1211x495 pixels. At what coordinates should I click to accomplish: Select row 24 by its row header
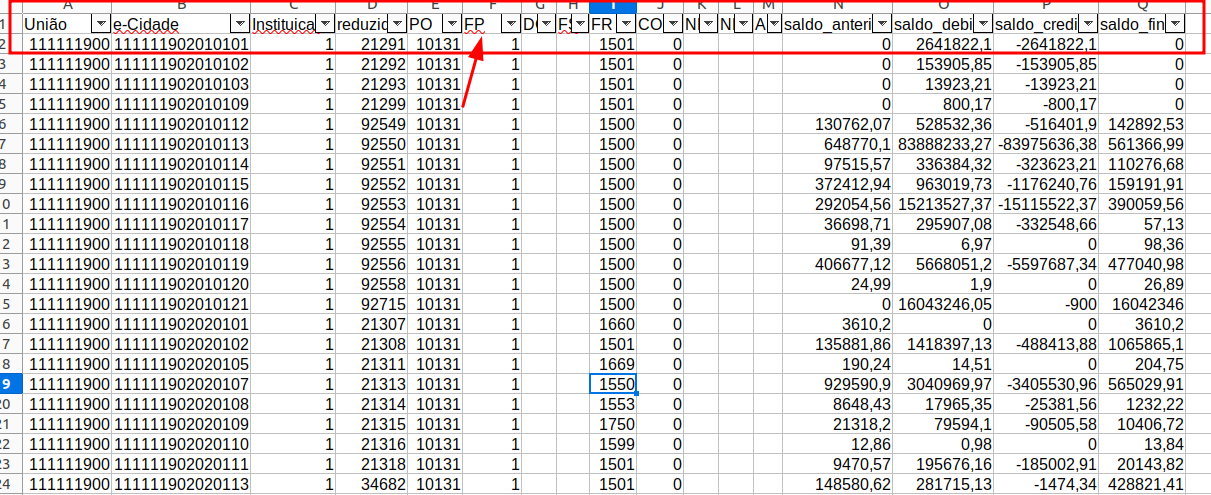pos(8,484)
